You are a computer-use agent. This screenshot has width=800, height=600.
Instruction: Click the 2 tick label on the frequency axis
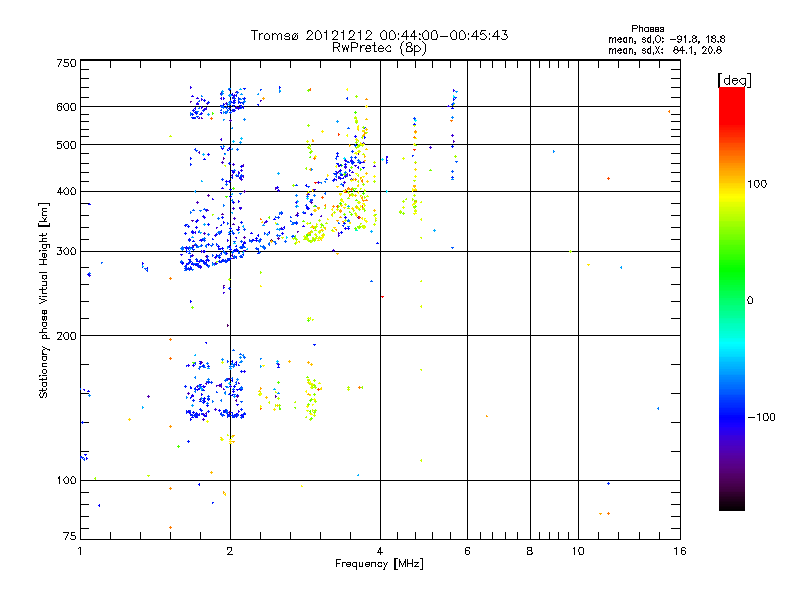click(x=230, y=551)
